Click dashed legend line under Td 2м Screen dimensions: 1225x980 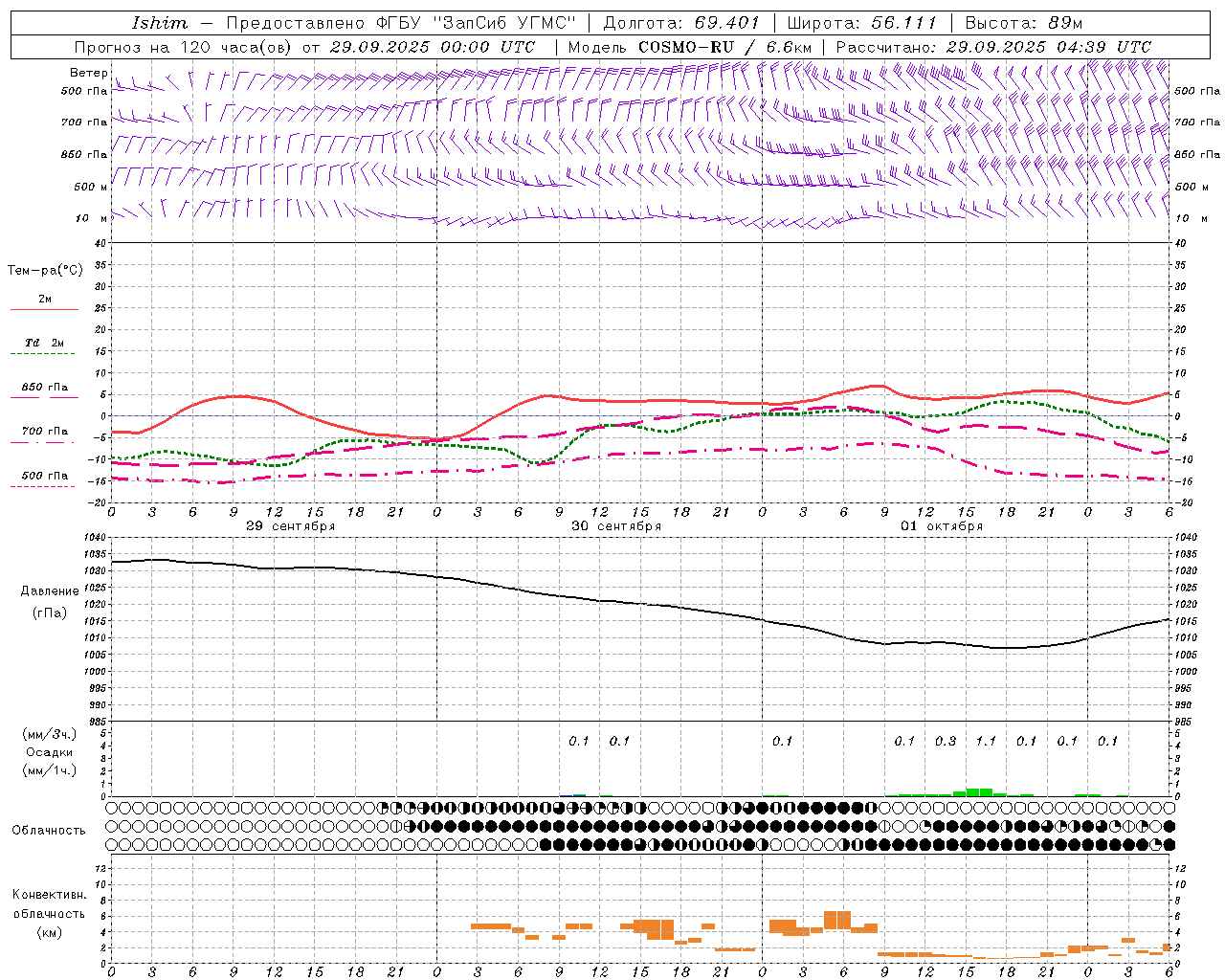[44, 354]
